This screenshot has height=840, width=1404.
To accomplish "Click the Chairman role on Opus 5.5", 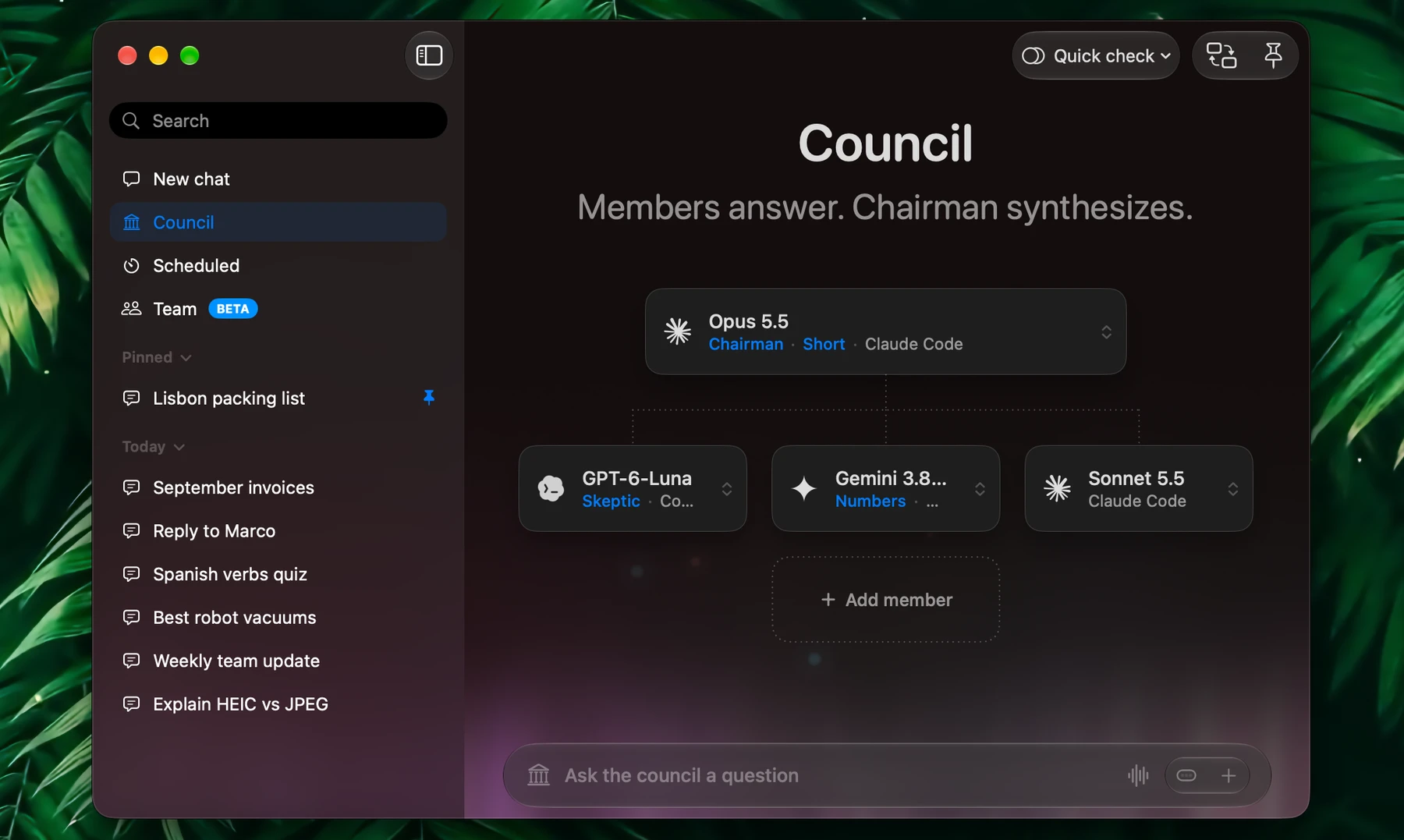I will tap(746, 344).
